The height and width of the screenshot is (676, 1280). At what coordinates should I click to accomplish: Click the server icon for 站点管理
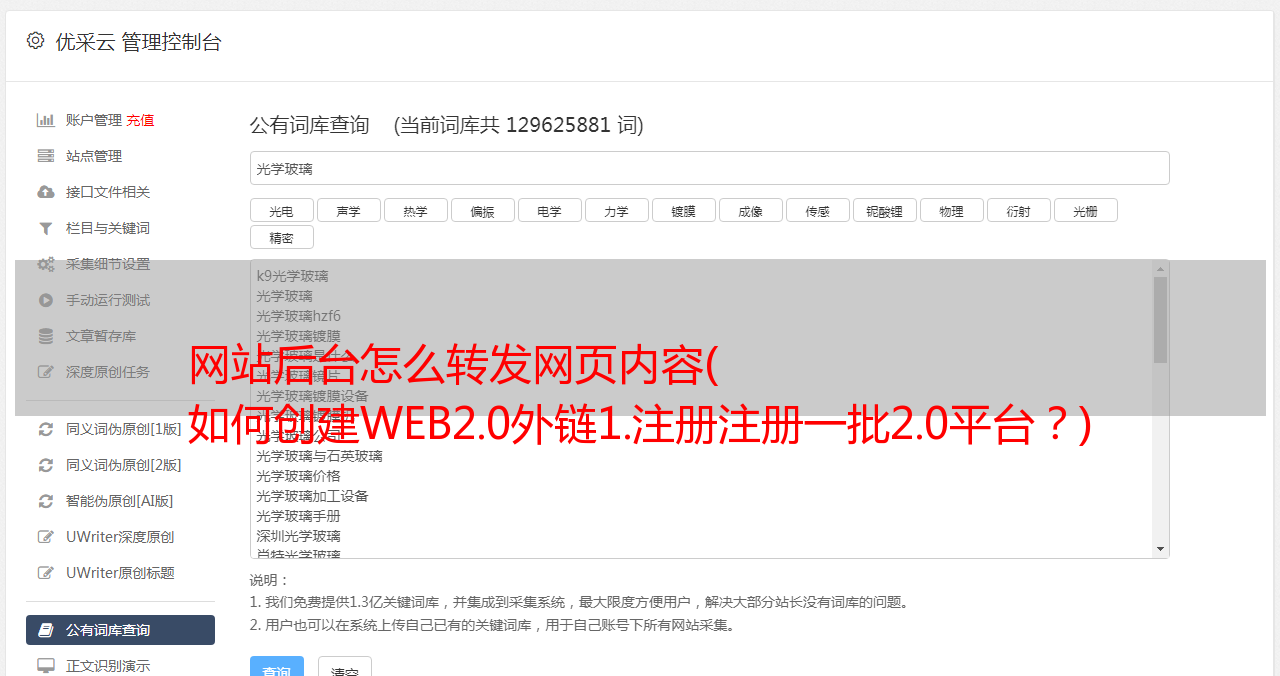(46, 156)
